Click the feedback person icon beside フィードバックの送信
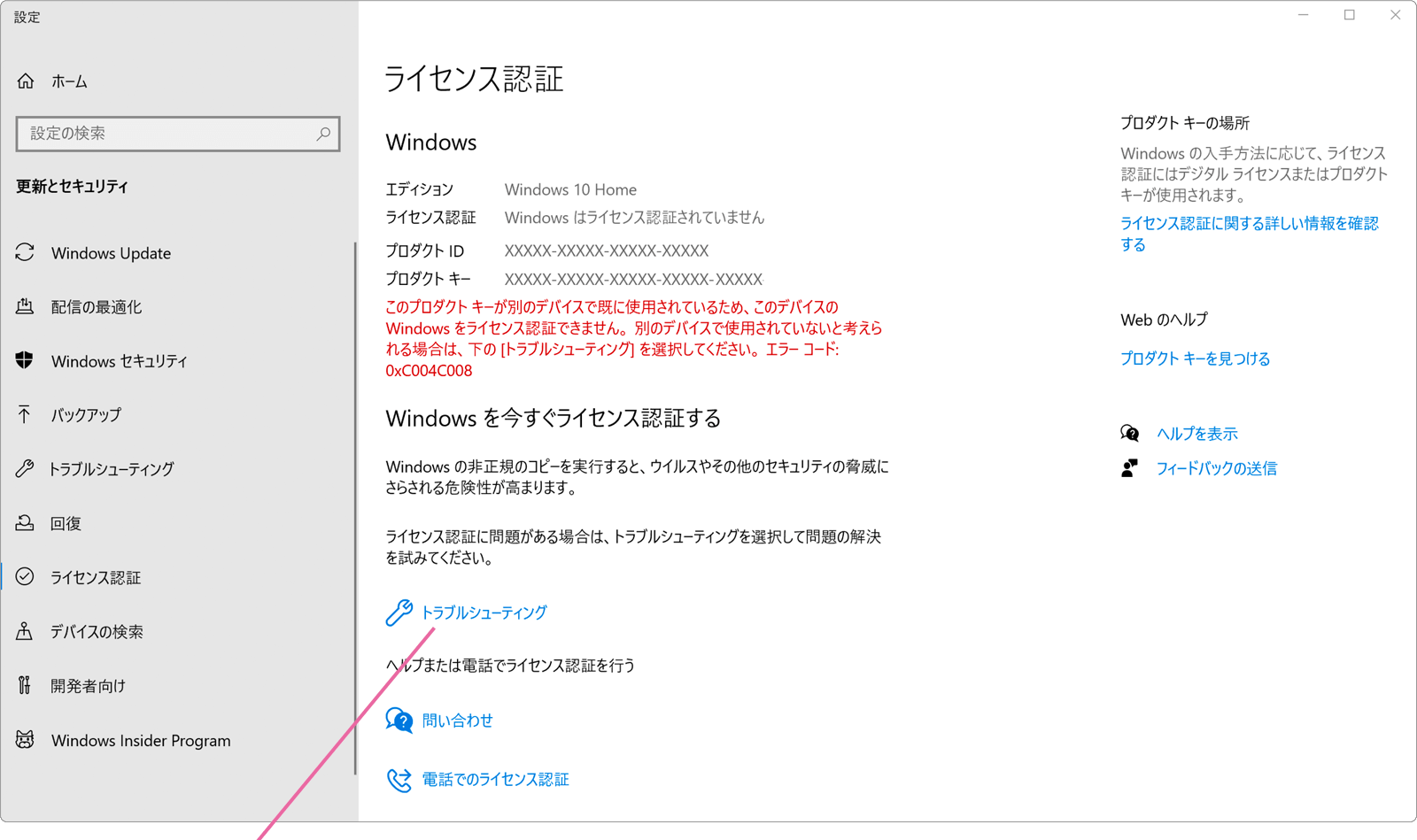This screenshot has height=840, width=1417. 1129,468
